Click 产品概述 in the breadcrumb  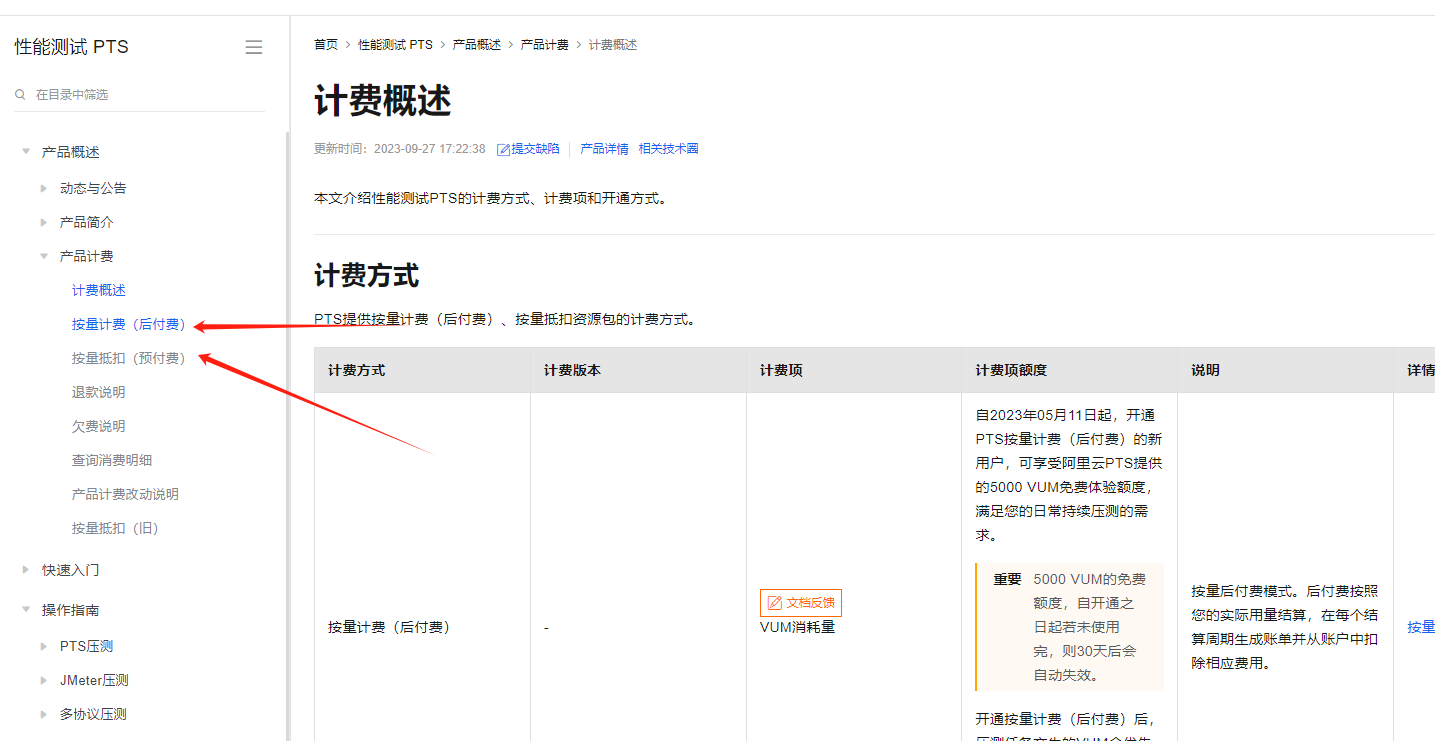(477, 45)
